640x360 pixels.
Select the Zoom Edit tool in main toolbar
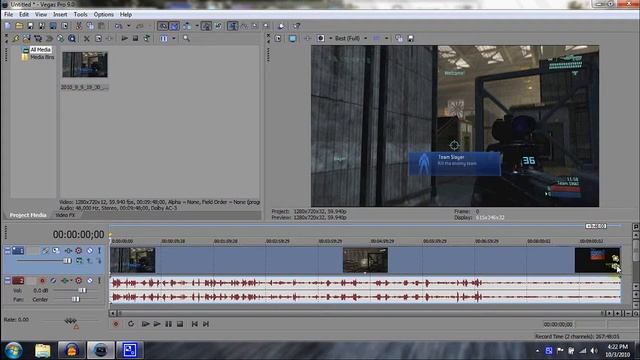(266, 26)
